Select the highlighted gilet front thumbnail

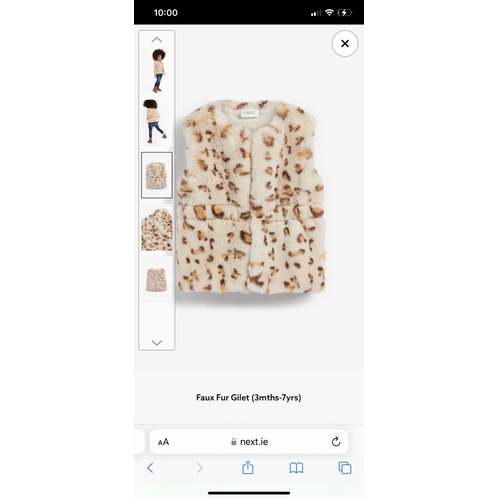point(157,175)
